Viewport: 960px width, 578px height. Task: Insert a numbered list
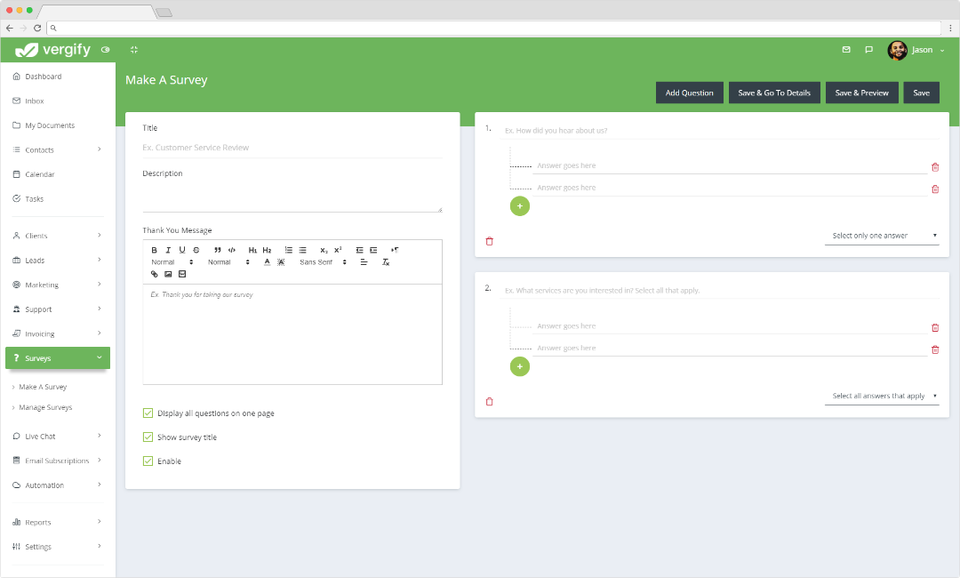288,250
